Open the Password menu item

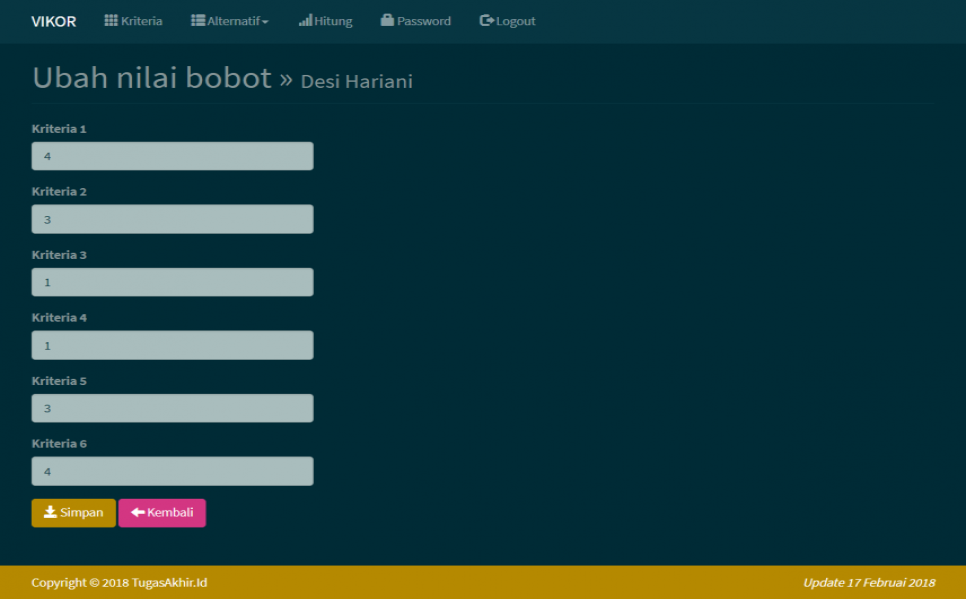point(416,20)
